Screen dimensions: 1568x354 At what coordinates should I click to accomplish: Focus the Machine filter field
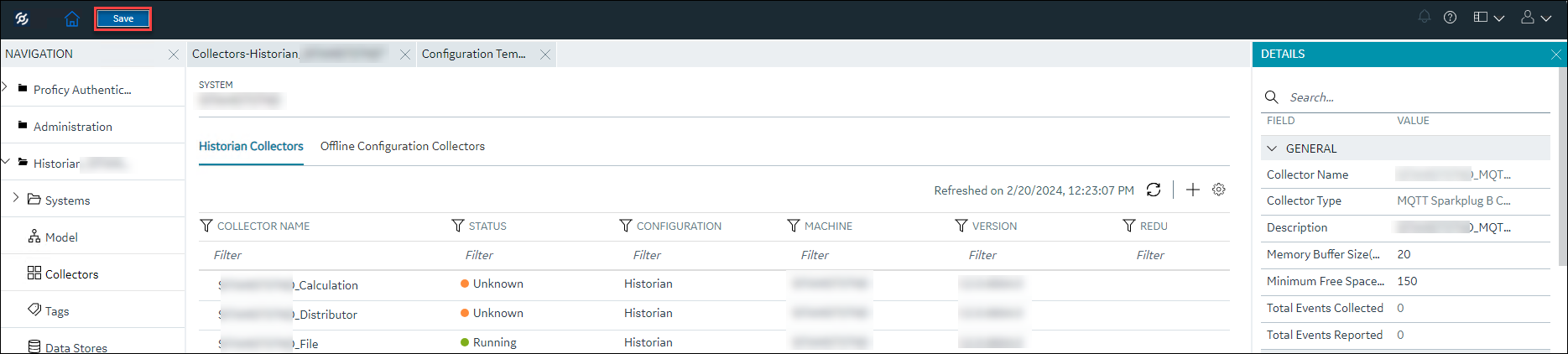pos(870,255)
